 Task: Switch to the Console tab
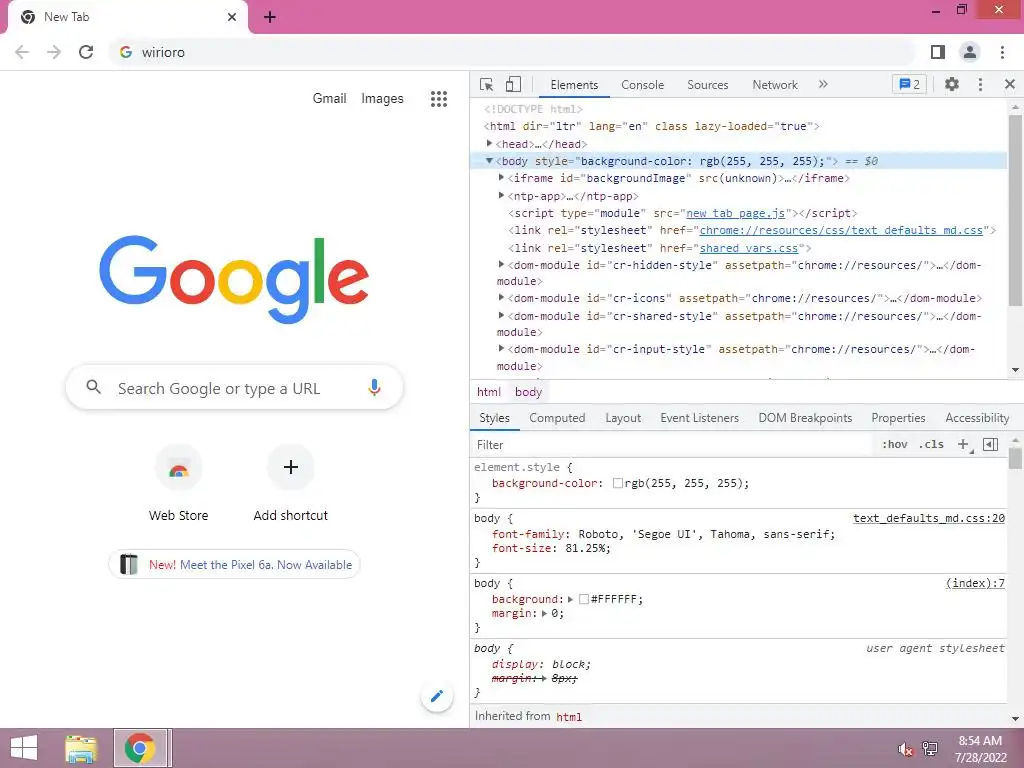point(643,85)
